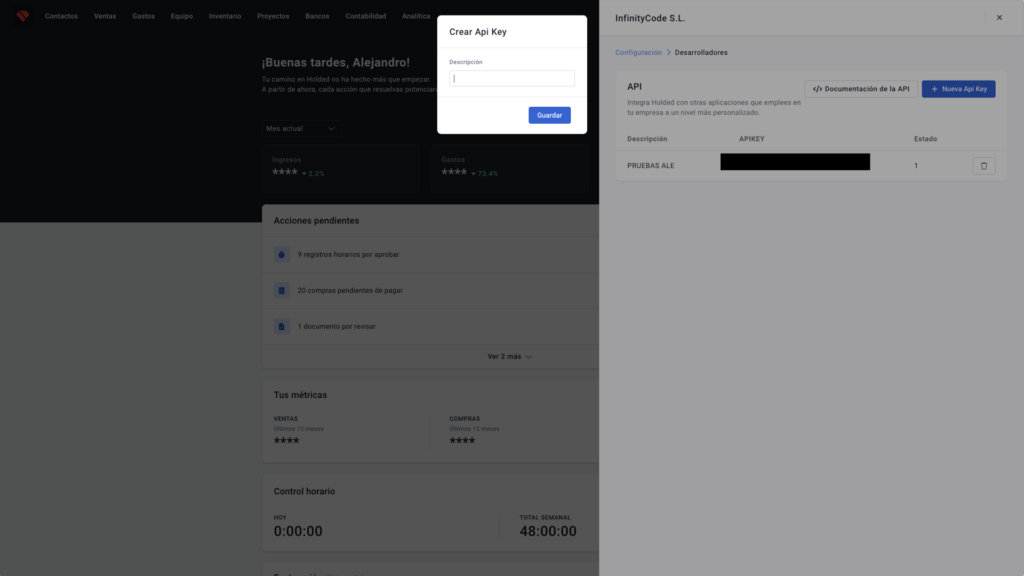Click the Desarrolladores breadcrumb text

point(701,52)
